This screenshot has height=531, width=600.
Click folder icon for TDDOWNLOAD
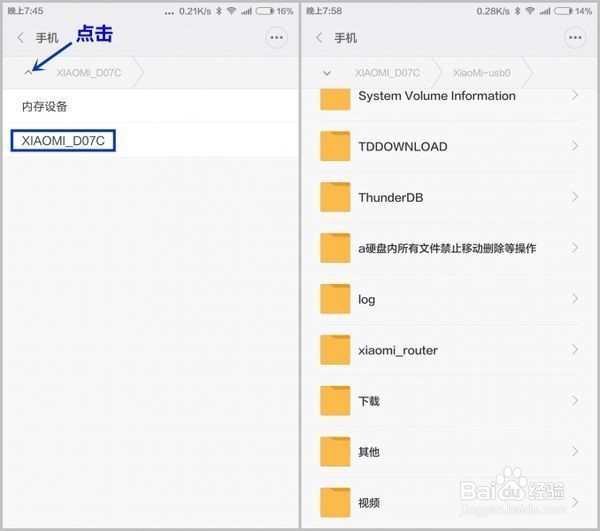tap(335, 146)
